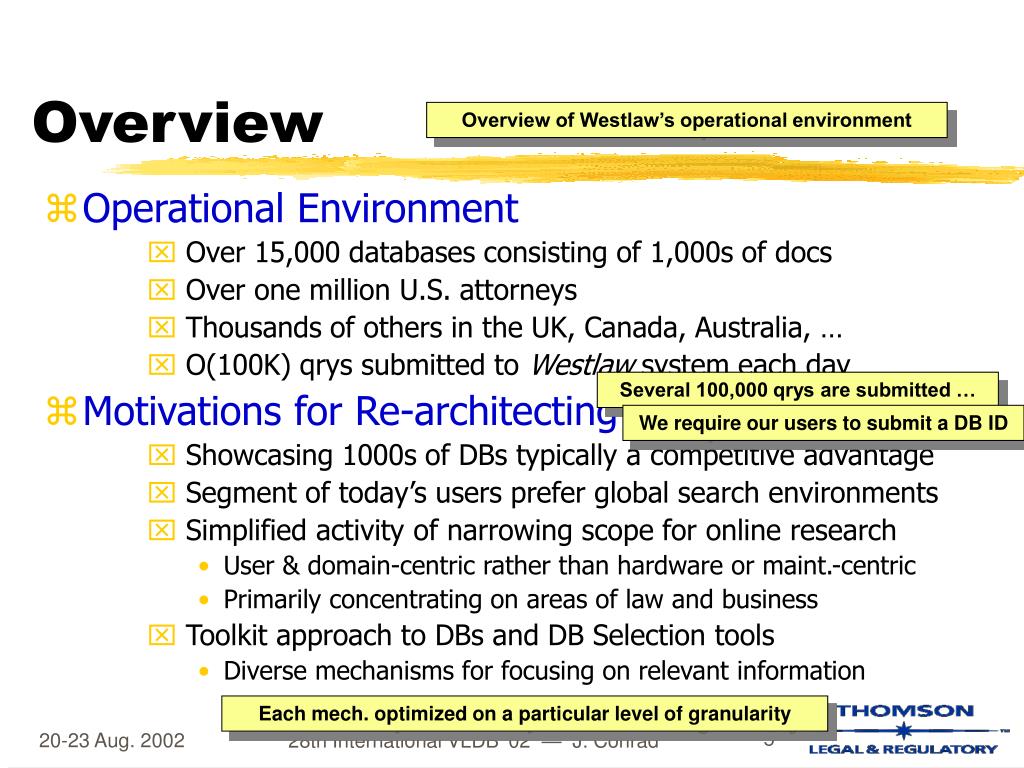The width and height of the screenshot is (1024, 768).
Task: Click the 'Operational Environment' heading
Action: (x=300, y=209)
